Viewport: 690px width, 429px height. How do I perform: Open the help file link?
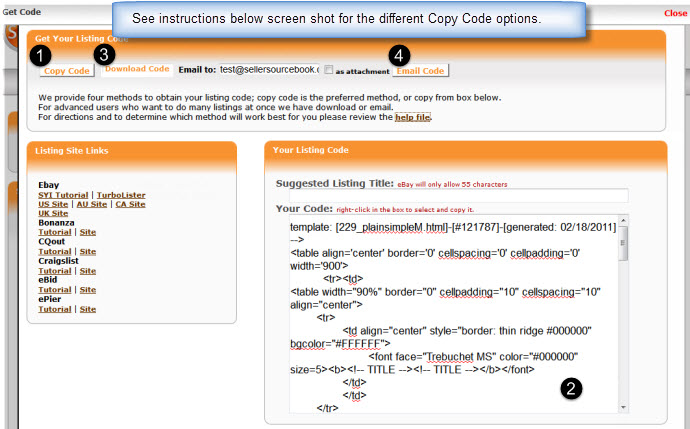click(x=412, y=117)
